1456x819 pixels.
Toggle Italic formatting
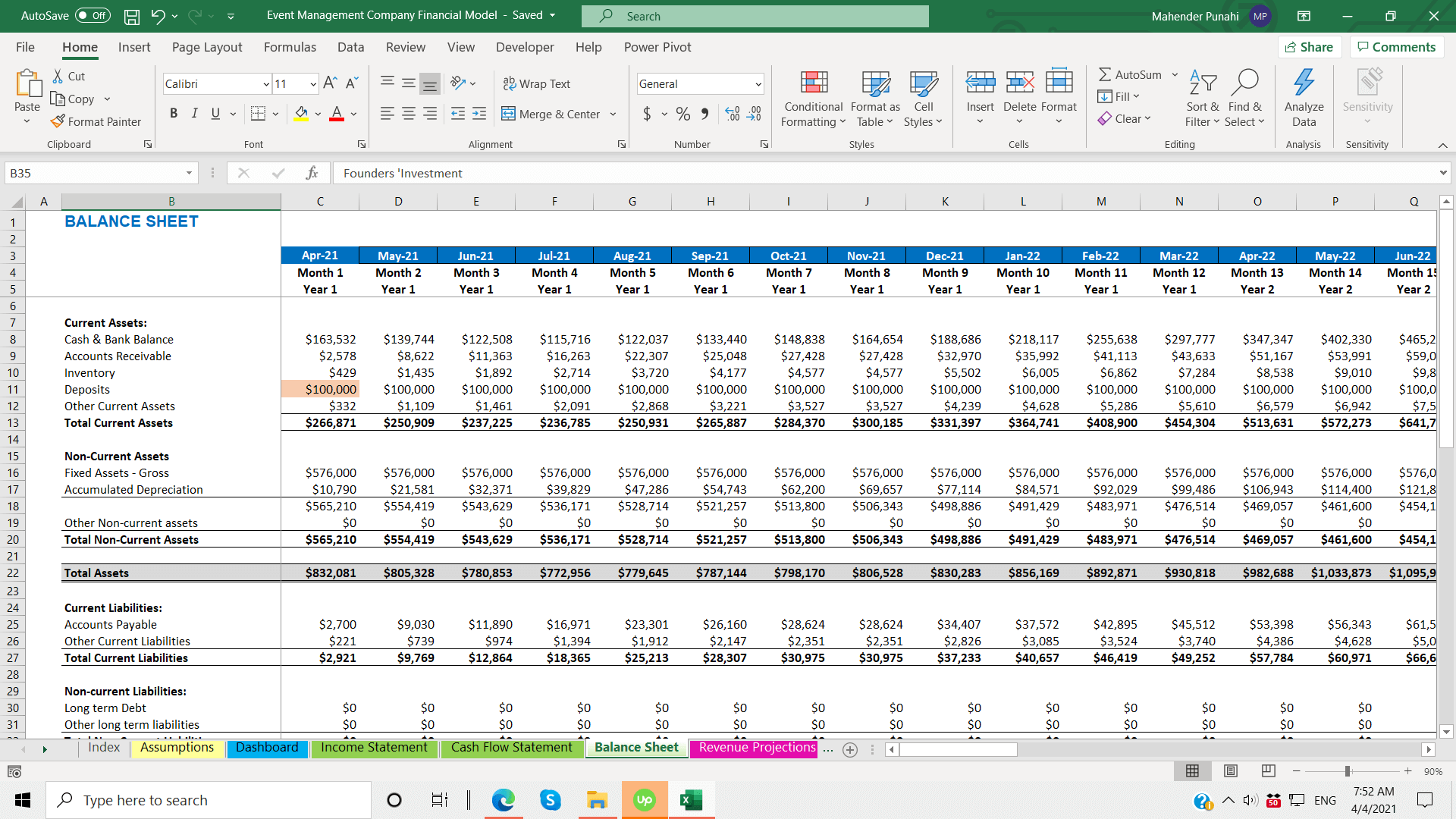[x=194, y=114]
